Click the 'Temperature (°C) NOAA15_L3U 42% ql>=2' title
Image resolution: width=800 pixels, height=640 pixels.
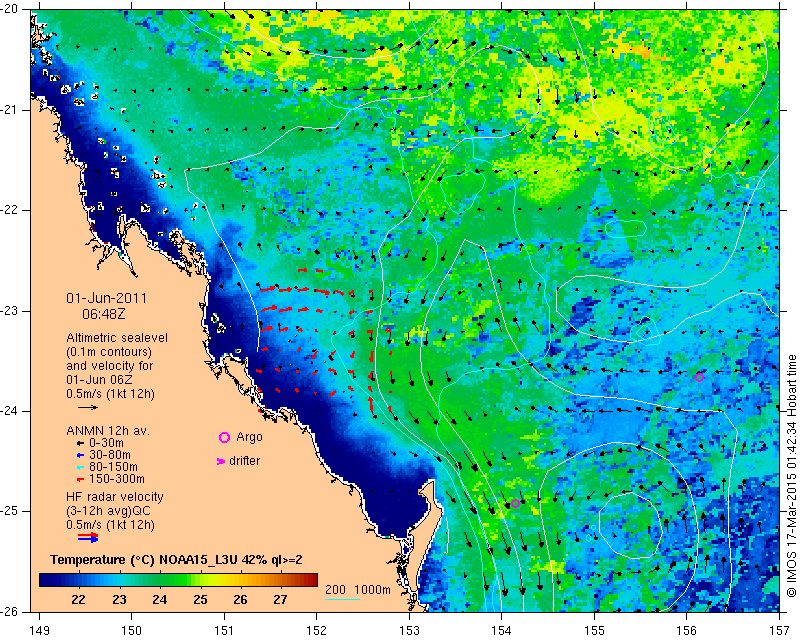pos(177,560)
